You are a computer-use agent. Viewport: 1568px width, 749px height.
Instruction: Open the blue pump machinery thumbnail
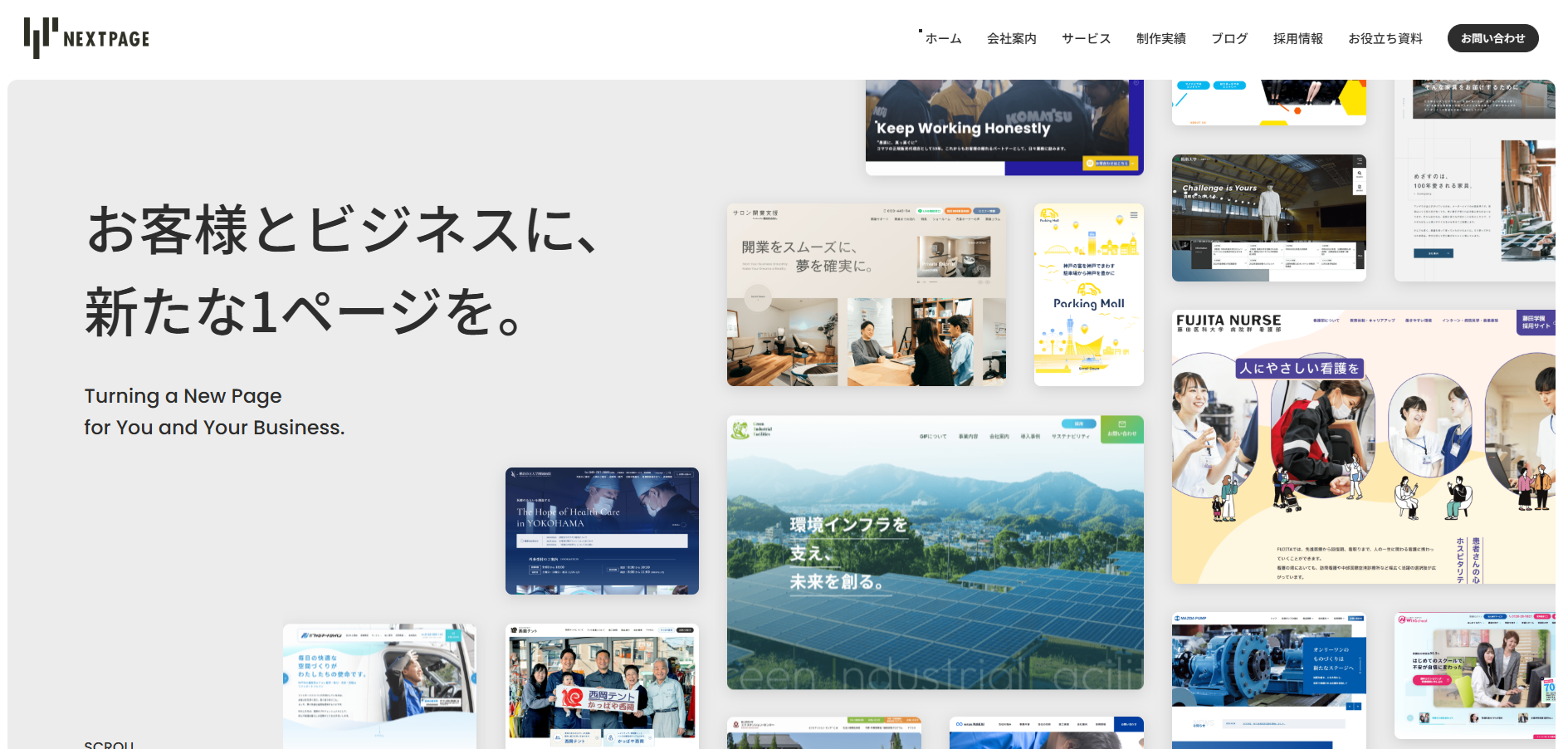click(1268, 679)
